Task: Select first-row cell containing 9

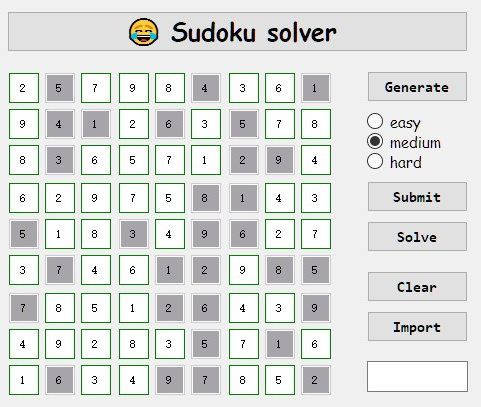Action: point(134,88)
